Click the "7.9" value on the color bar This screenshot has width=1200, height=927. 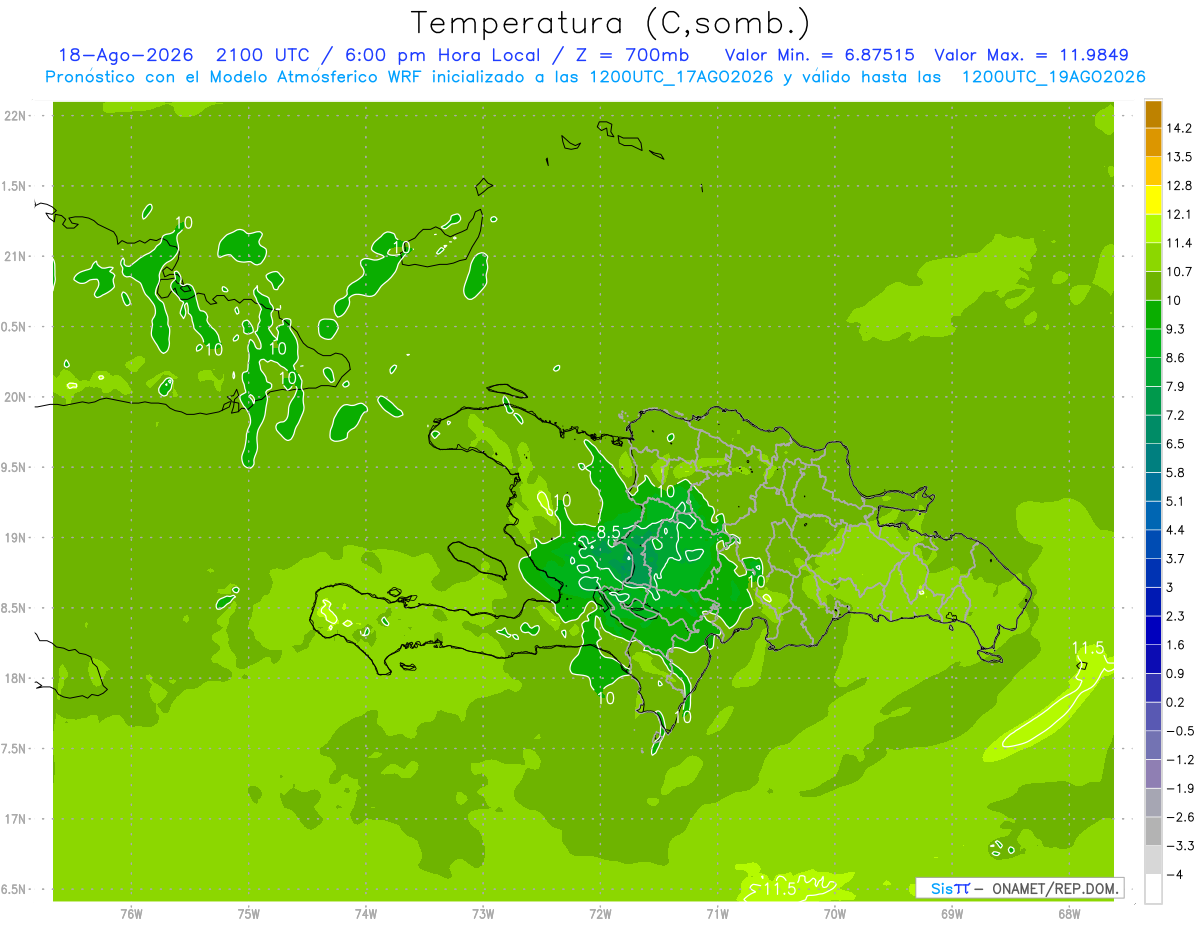pos(1175,386)
